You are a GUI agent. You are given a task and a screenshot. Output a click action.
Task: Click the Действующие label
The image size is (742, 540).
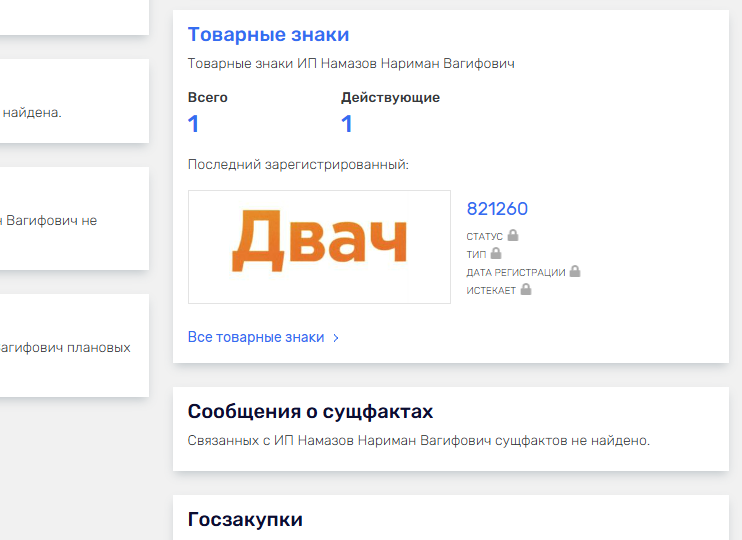coord(390,97)
